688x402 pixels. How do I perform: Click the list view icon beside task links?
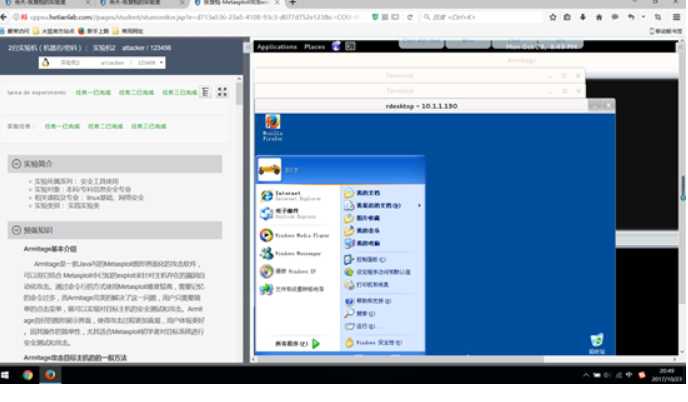[205, 92]
